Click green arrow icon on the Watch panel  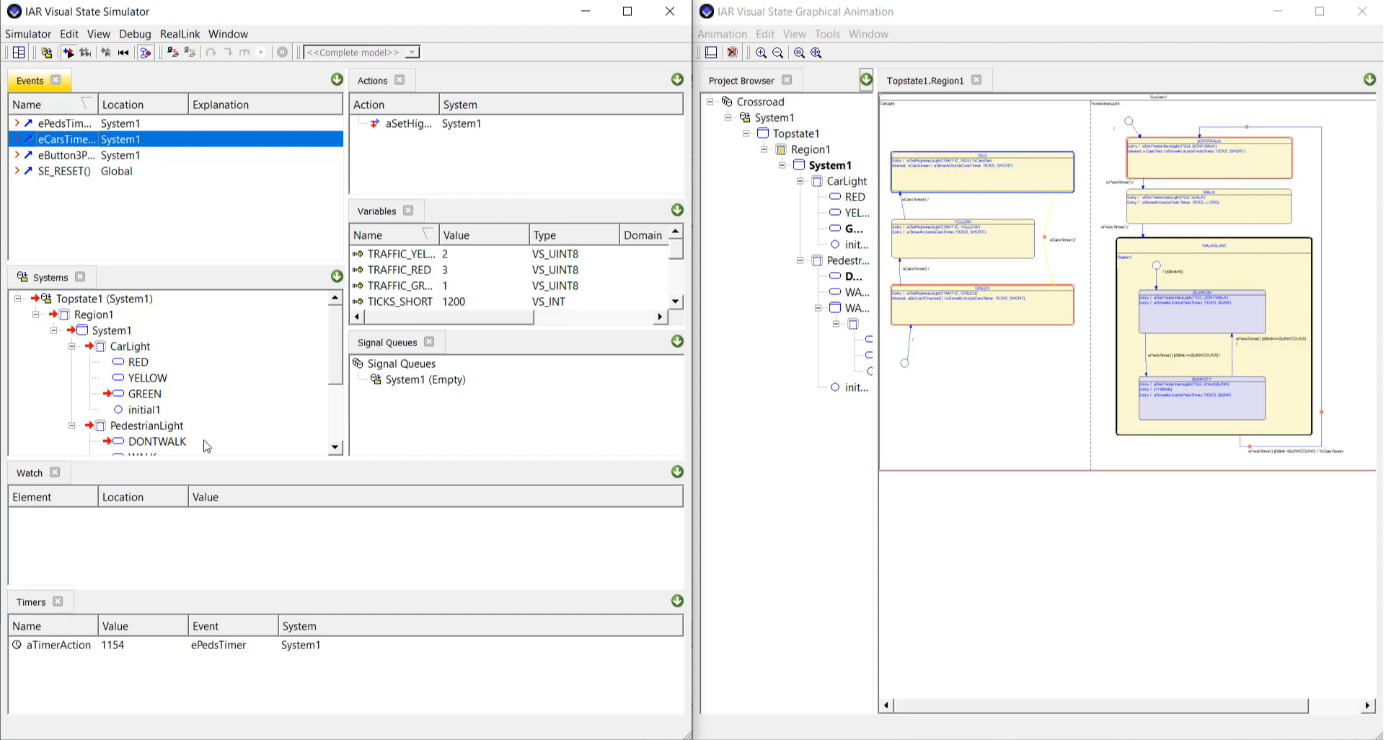[x=677, y=472]
